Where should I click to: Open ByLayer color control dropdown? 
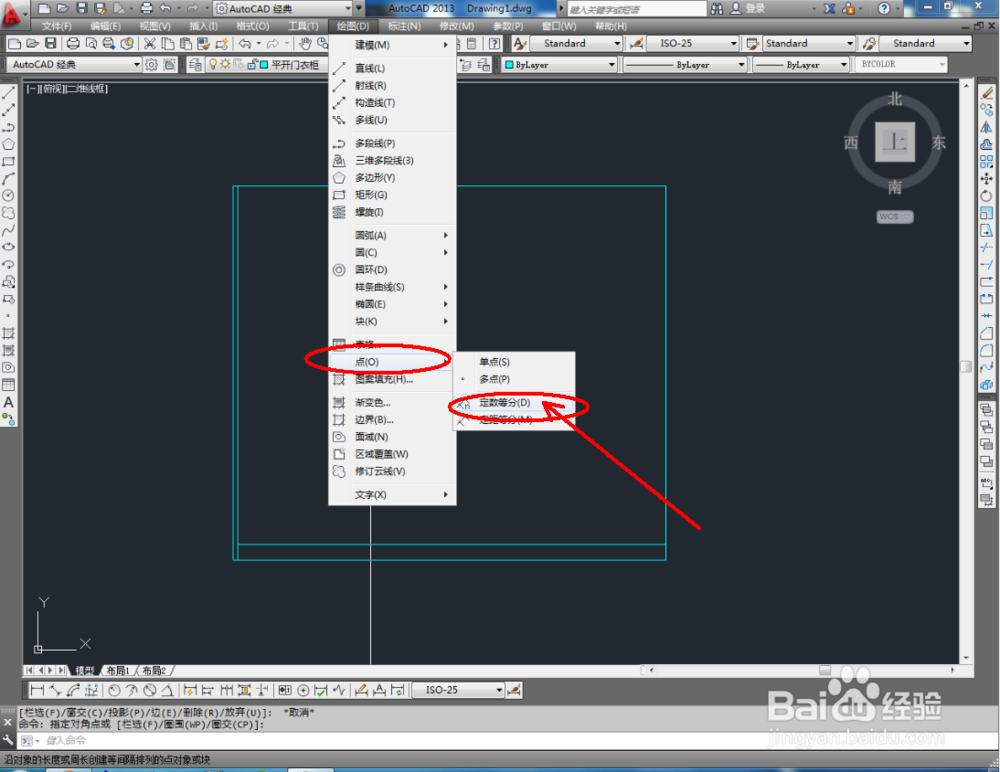coord(560,64)
